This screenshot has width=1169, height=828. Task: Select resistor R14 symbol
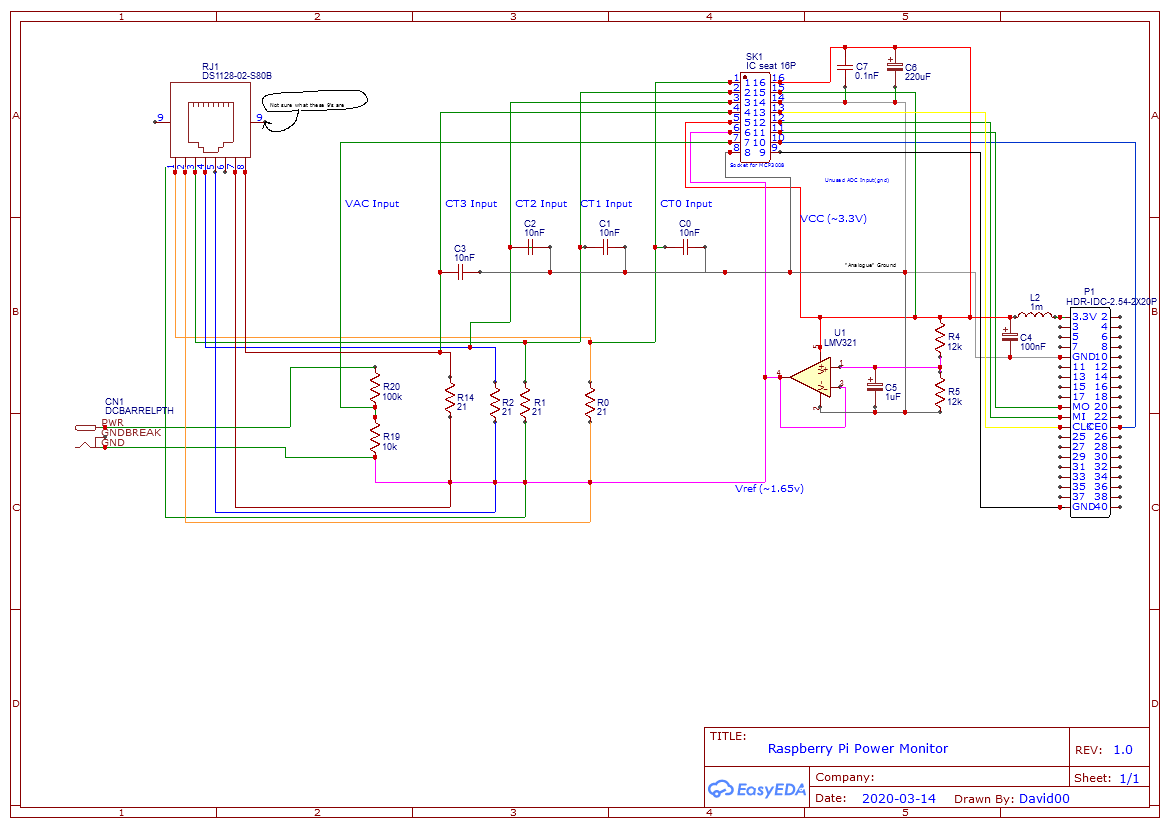(450, 398)
